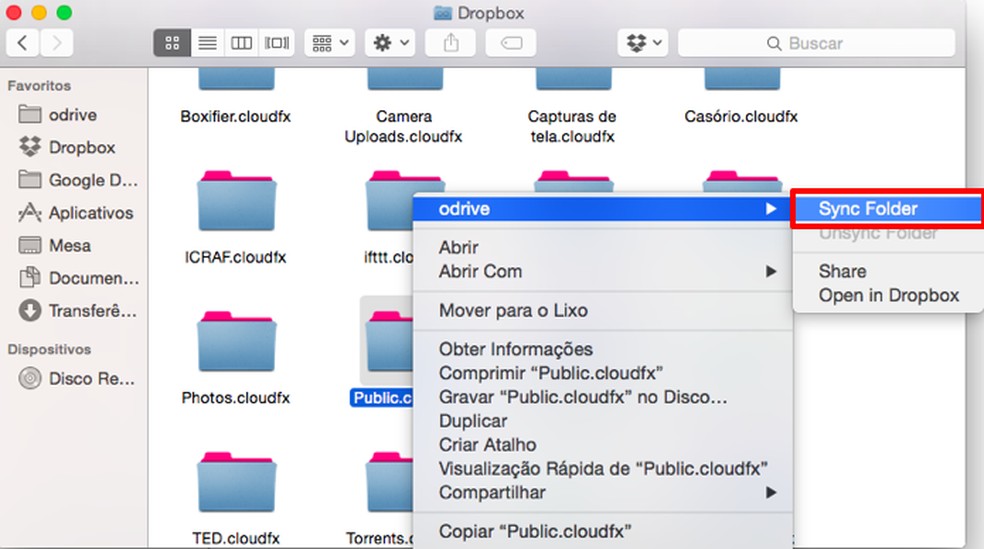Select the Camera Uploads.cloudfx folder
Screen dimensions: 984x549
click(x=405, y=80)
